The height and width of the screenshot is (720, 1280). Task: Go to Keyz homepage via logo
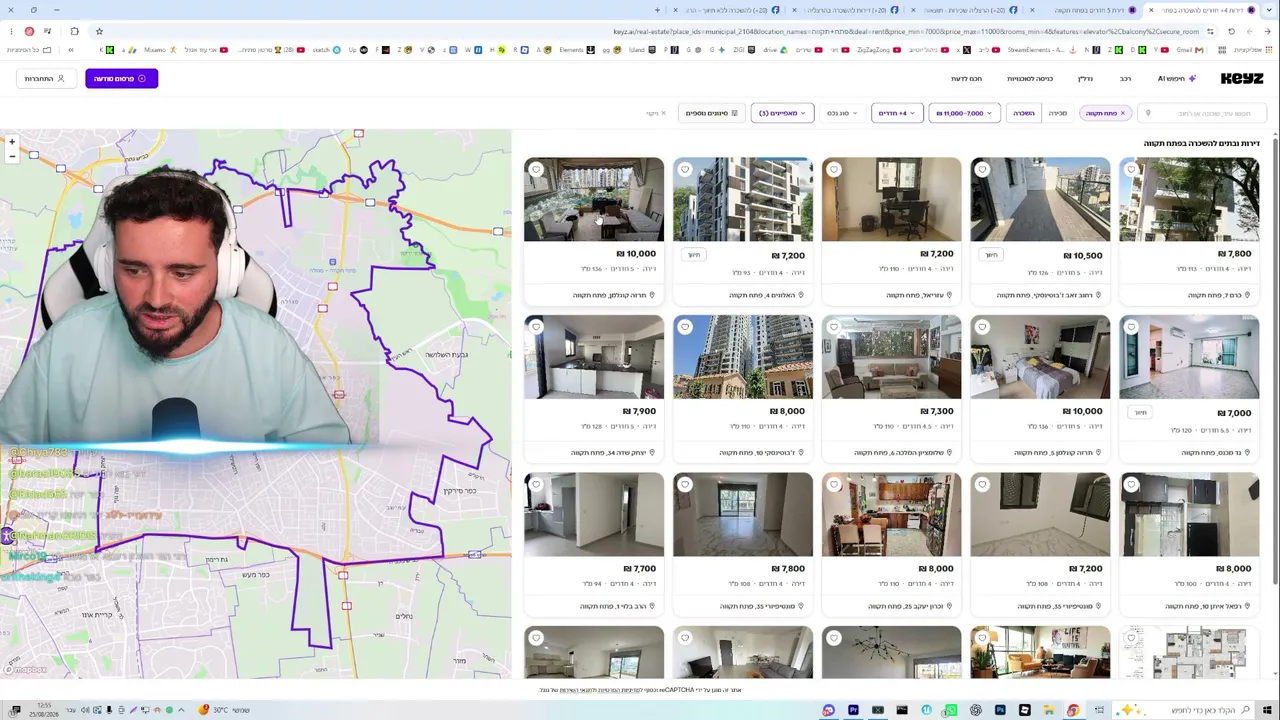[x=1242, y=78]
